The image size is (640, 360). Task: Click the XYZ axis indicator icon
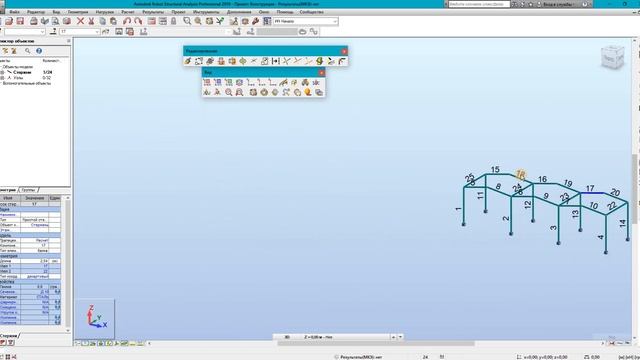click(x=96, y=317)
